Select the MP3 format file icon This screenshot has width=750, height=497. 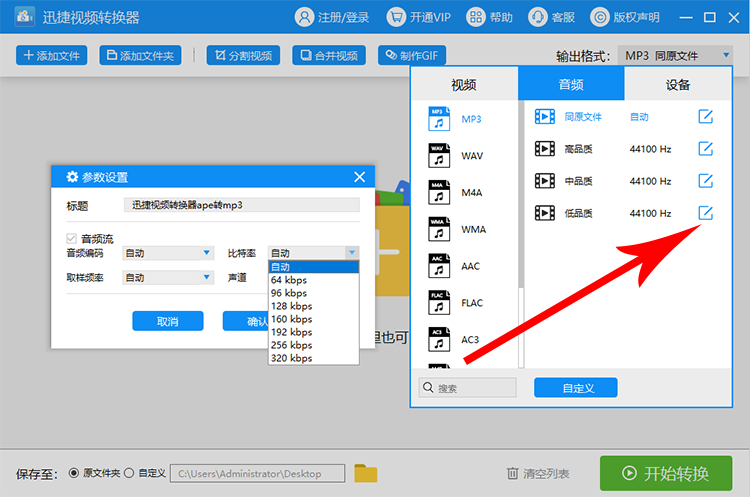point(439,119)
